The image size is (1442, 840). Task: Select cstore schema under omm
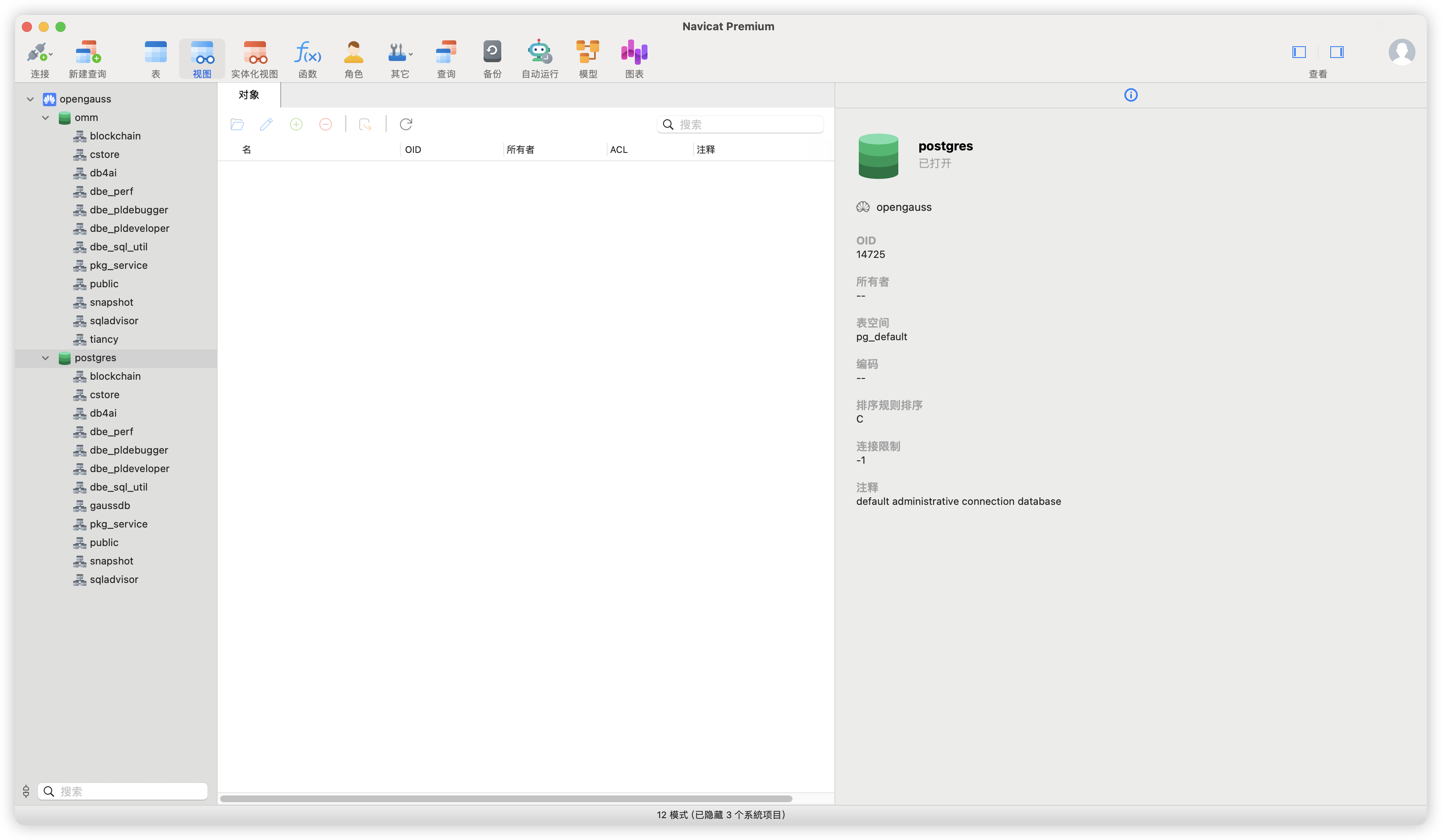click(x=104, y=155)
